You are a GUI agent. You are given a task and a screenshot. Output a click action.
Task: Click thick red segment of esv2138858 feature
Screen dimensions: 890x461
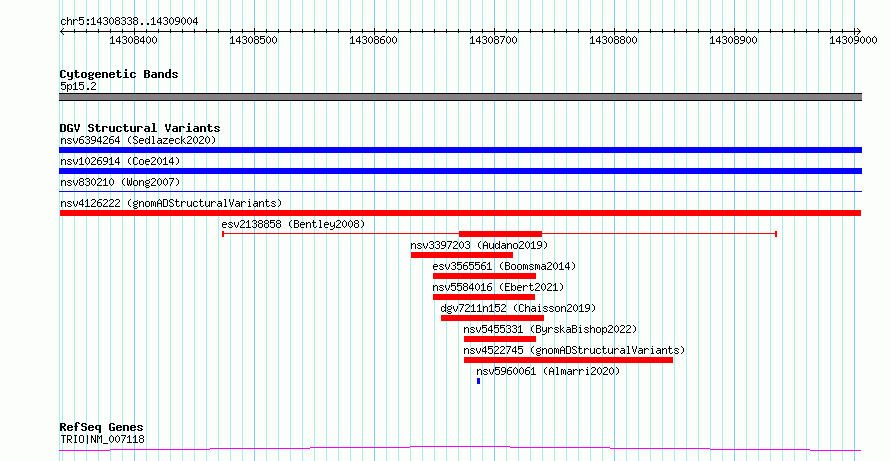pyautogui.click(x=500, y=234)
